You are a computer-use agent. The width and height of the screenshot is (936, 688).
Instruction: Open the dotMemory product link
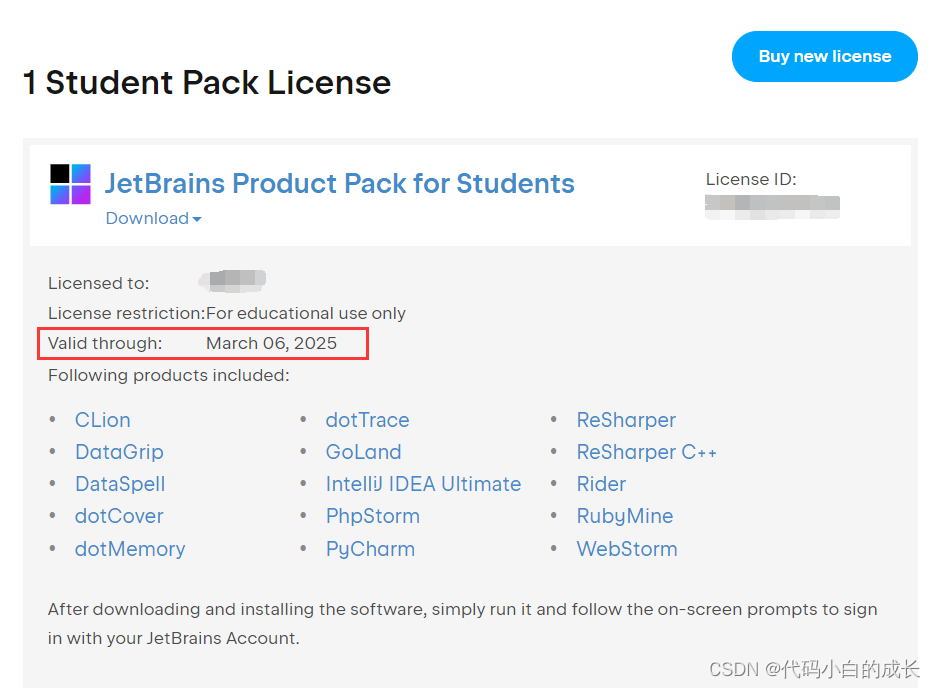coord(130,549)
